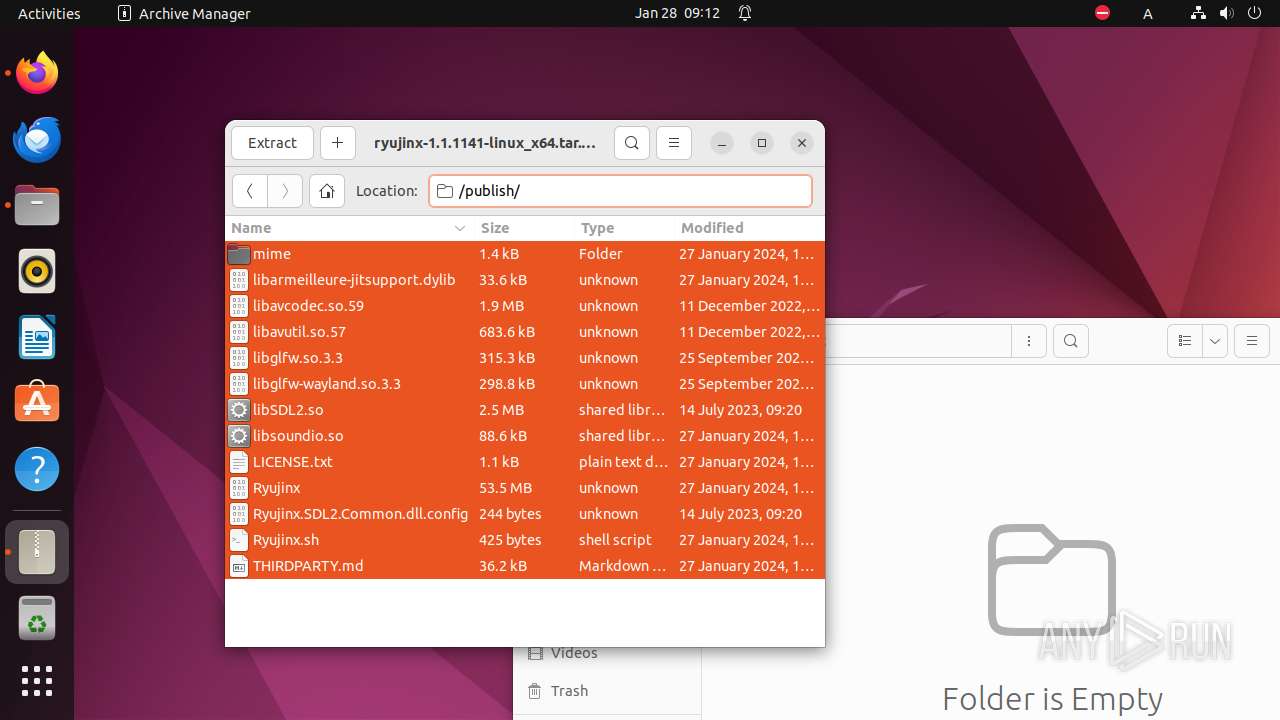This screenshot has height=720, width=1280.
Task: Go forward to next location
Action: tap(285, 191)
